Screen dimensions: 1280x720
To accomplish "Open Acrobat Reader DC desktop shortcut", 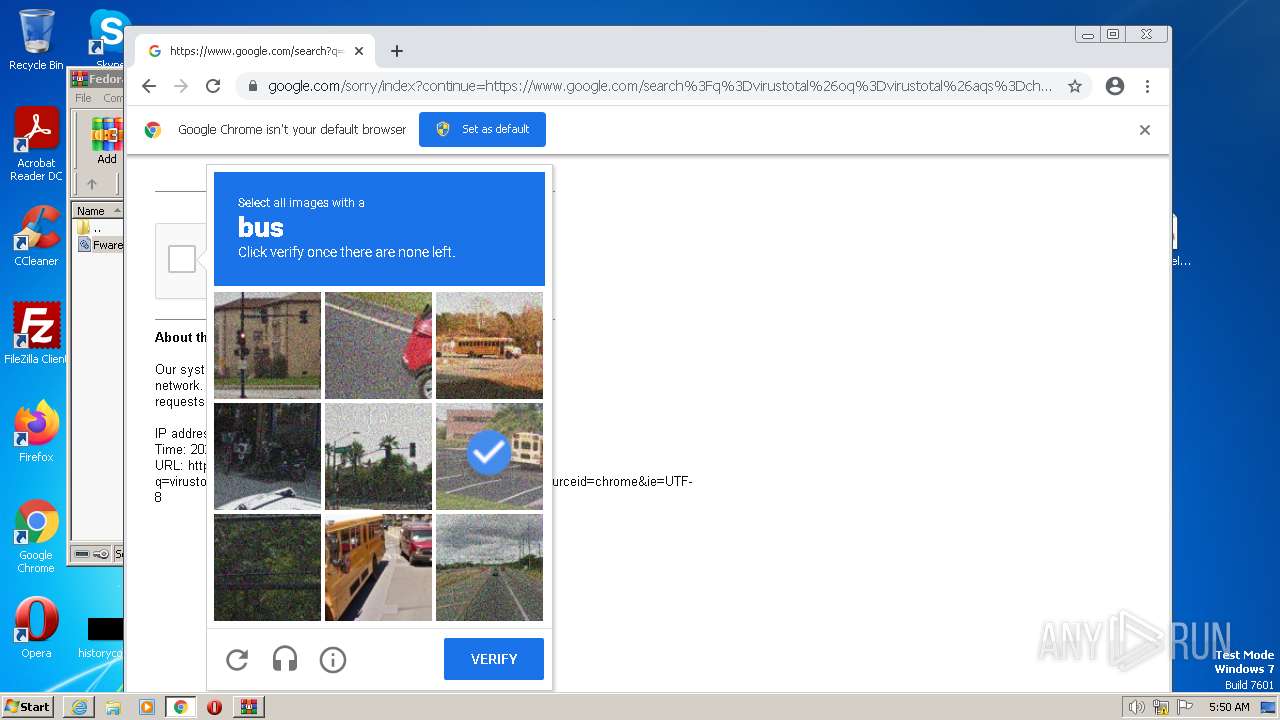I will 36,145.
